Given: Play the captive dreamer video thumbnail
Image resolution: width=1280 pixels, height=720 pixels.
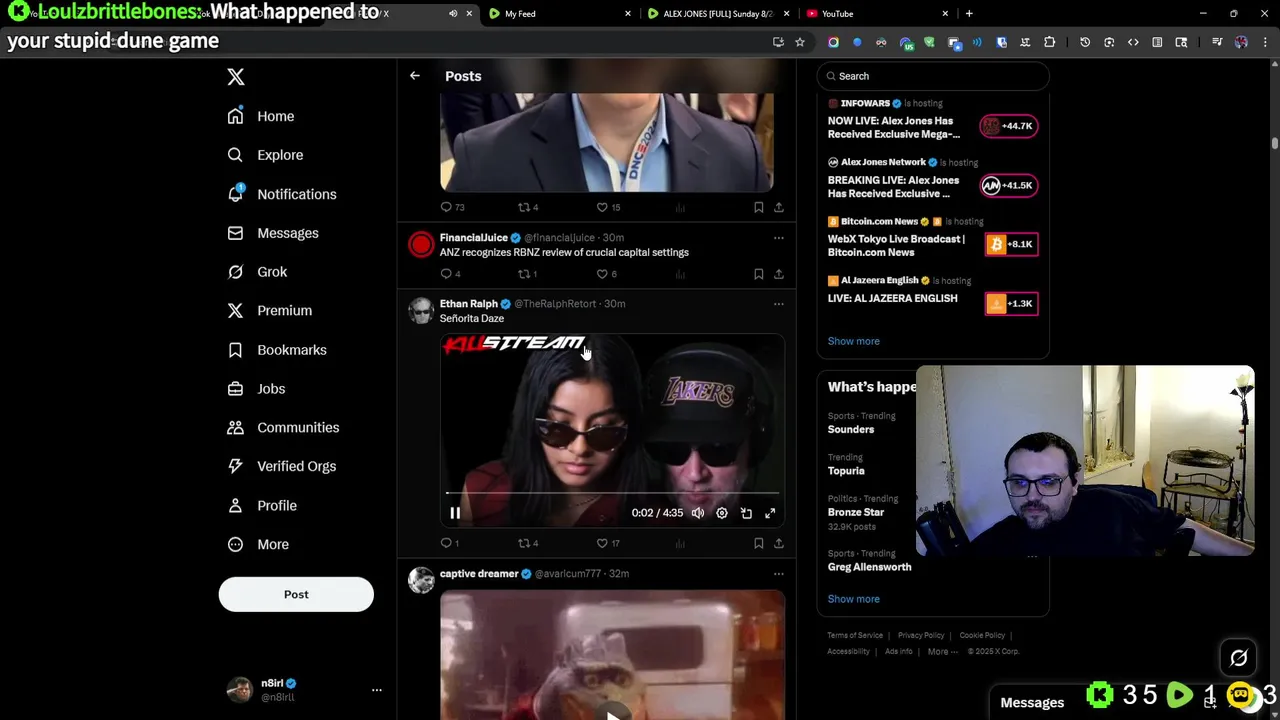Looking at the screenshot, I should [x=612, y=655].
